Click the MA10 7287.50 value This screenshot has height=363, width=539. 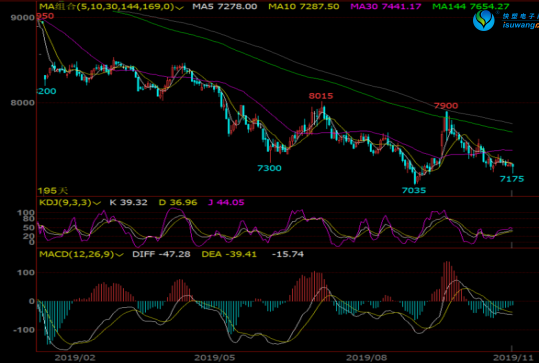304,6
